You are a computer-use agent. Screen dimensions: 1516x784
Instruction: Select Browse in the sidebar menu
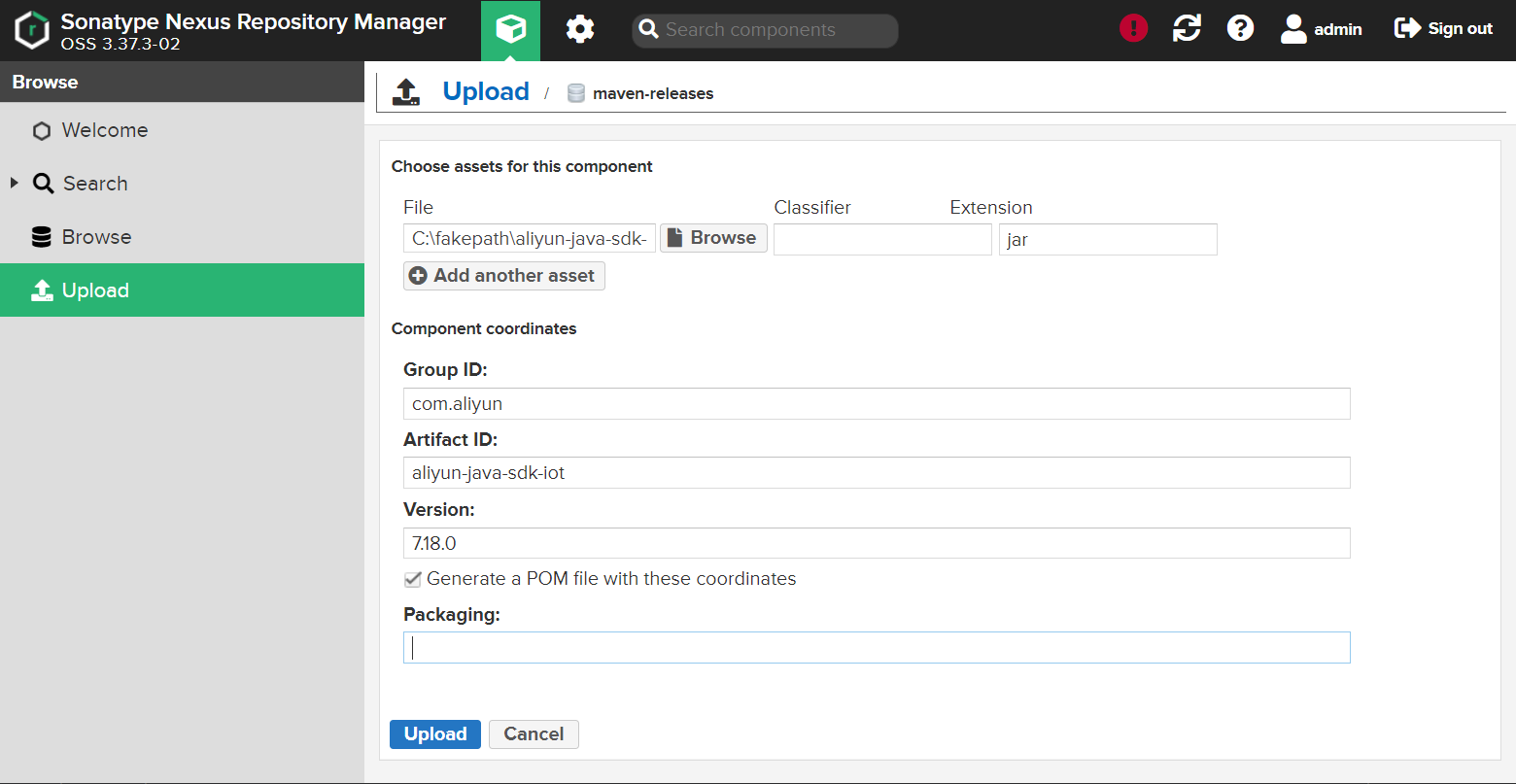pyautogui.click(x=183, y=237)
